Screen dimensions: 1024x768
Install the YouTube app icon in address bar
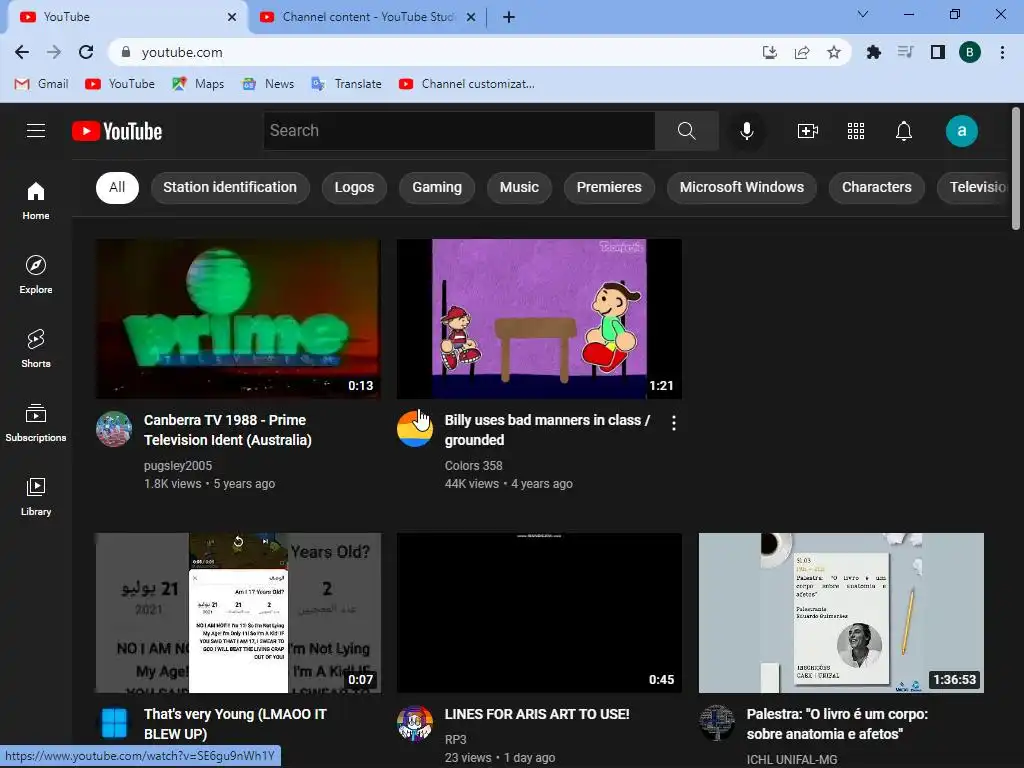tap(770, 52)
